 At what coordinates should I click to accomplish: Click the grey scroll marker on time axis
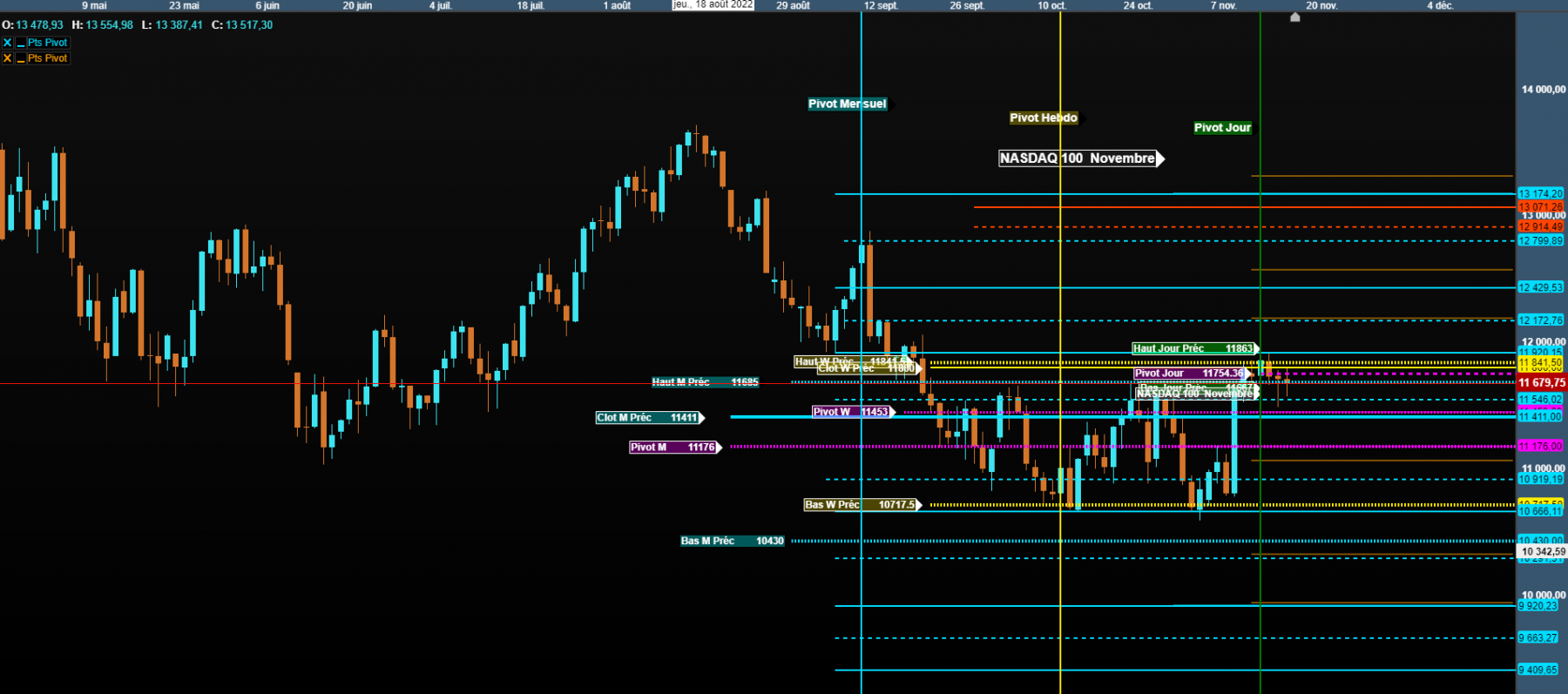click(1294, 17)
